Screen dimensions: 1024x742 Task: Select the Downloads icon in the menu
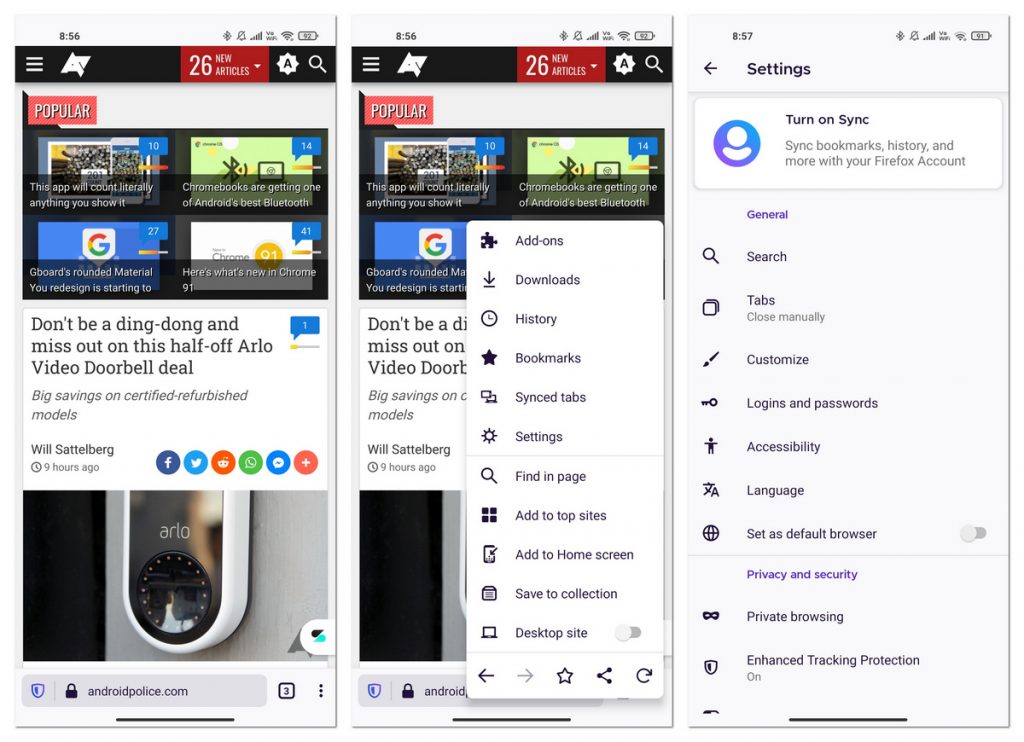point(488,280)
